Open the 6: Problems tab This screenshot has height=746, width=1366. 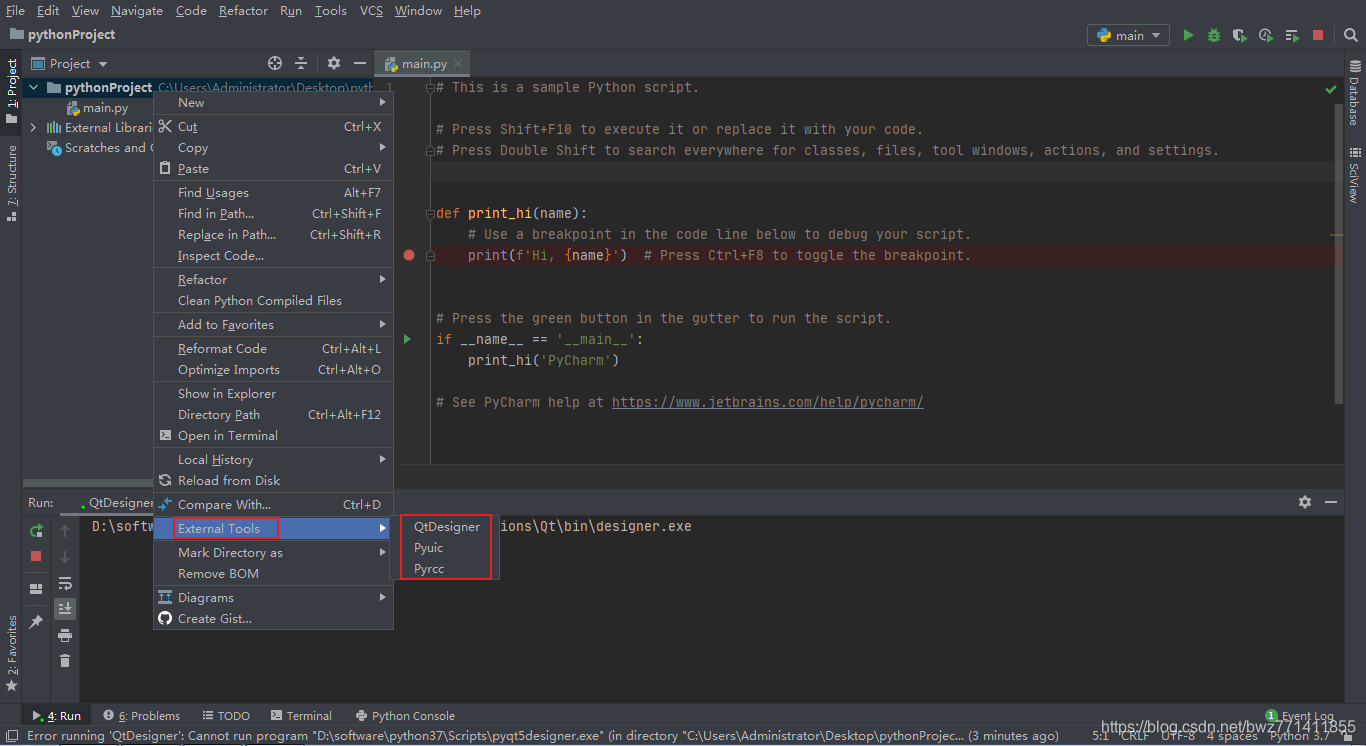[x=141, y=716]
